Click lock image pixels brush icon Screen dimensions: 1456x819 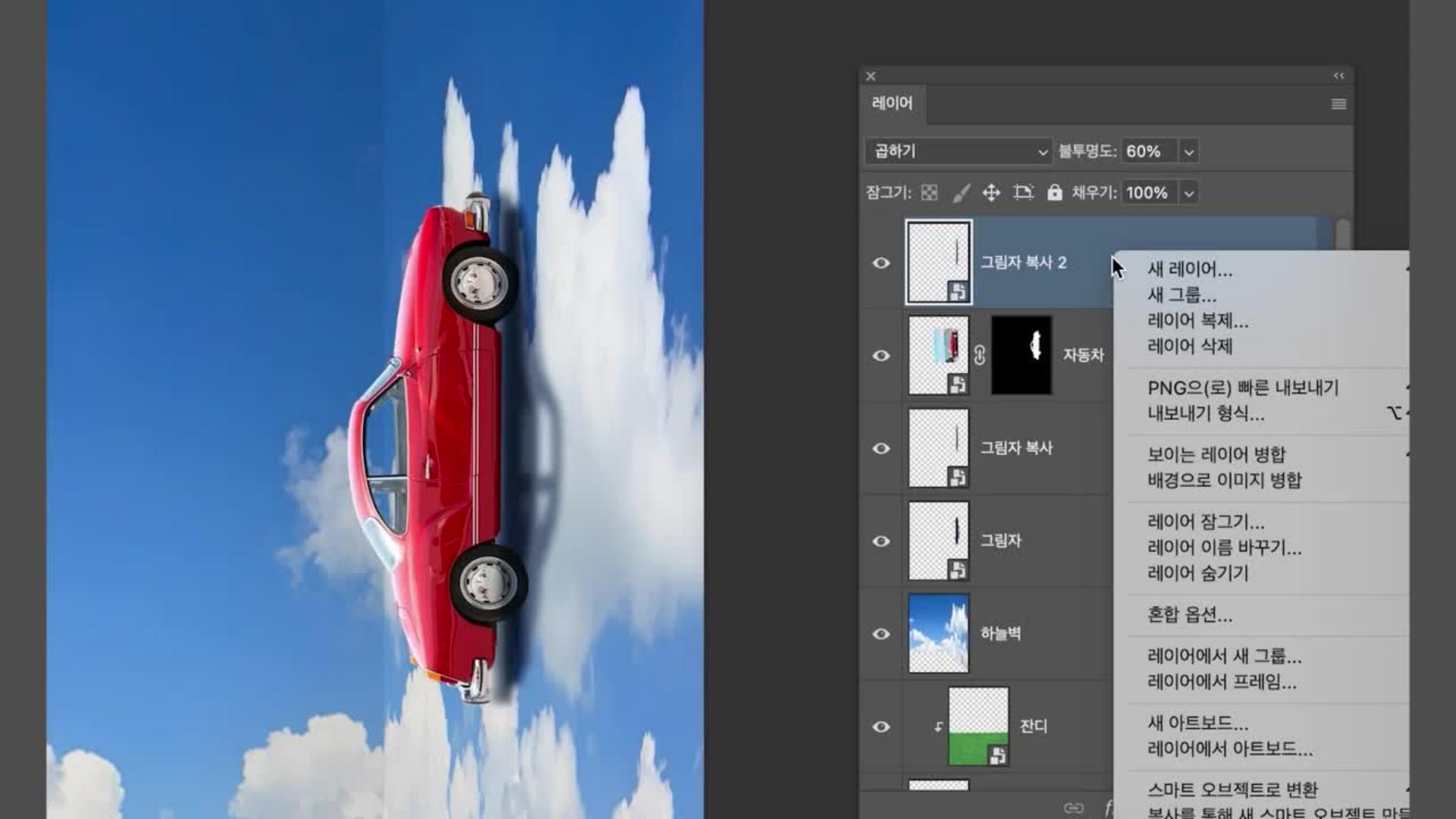961,193
